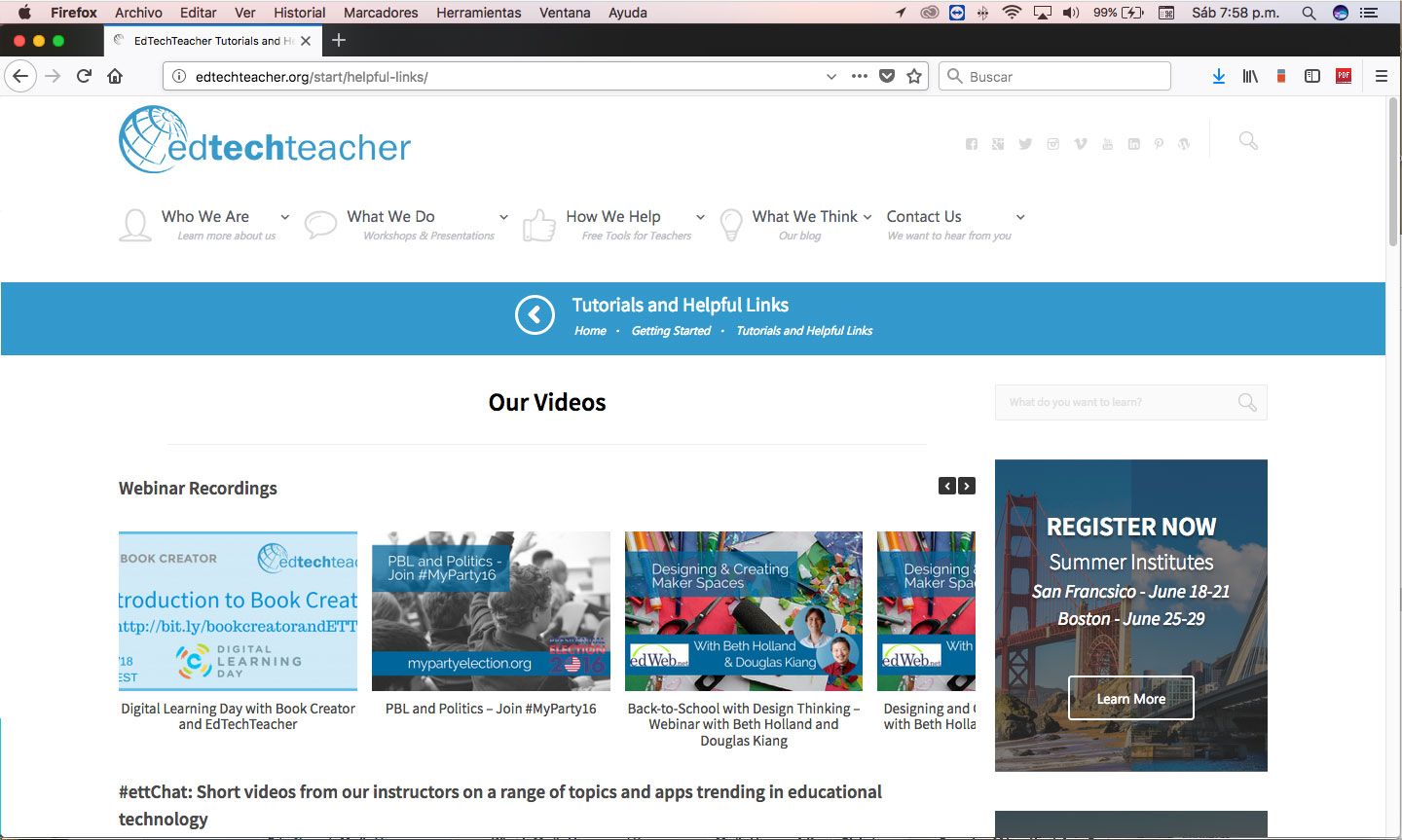The image size is (1402, 840).
Task: Open Back-to-School with Design Thinking webinar link
Action: (744, 724)
